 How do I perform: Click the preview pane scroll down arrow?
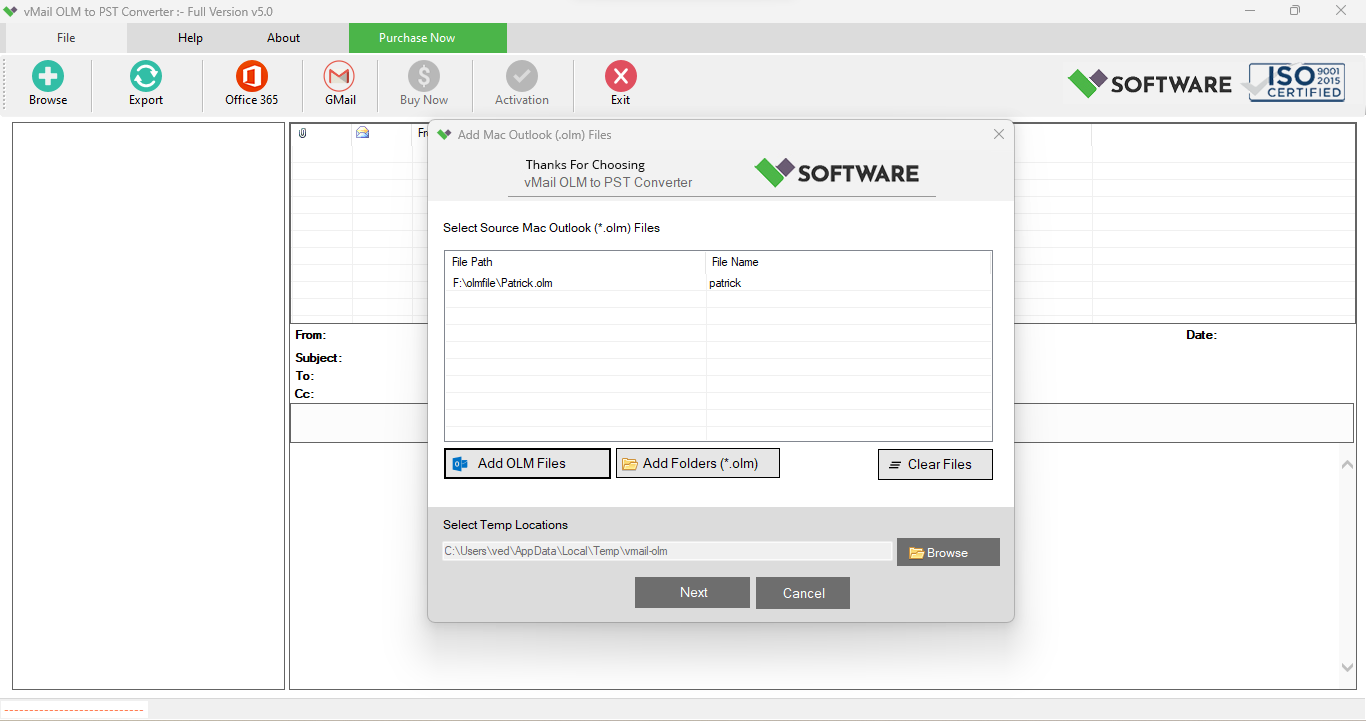point(1347,667)
